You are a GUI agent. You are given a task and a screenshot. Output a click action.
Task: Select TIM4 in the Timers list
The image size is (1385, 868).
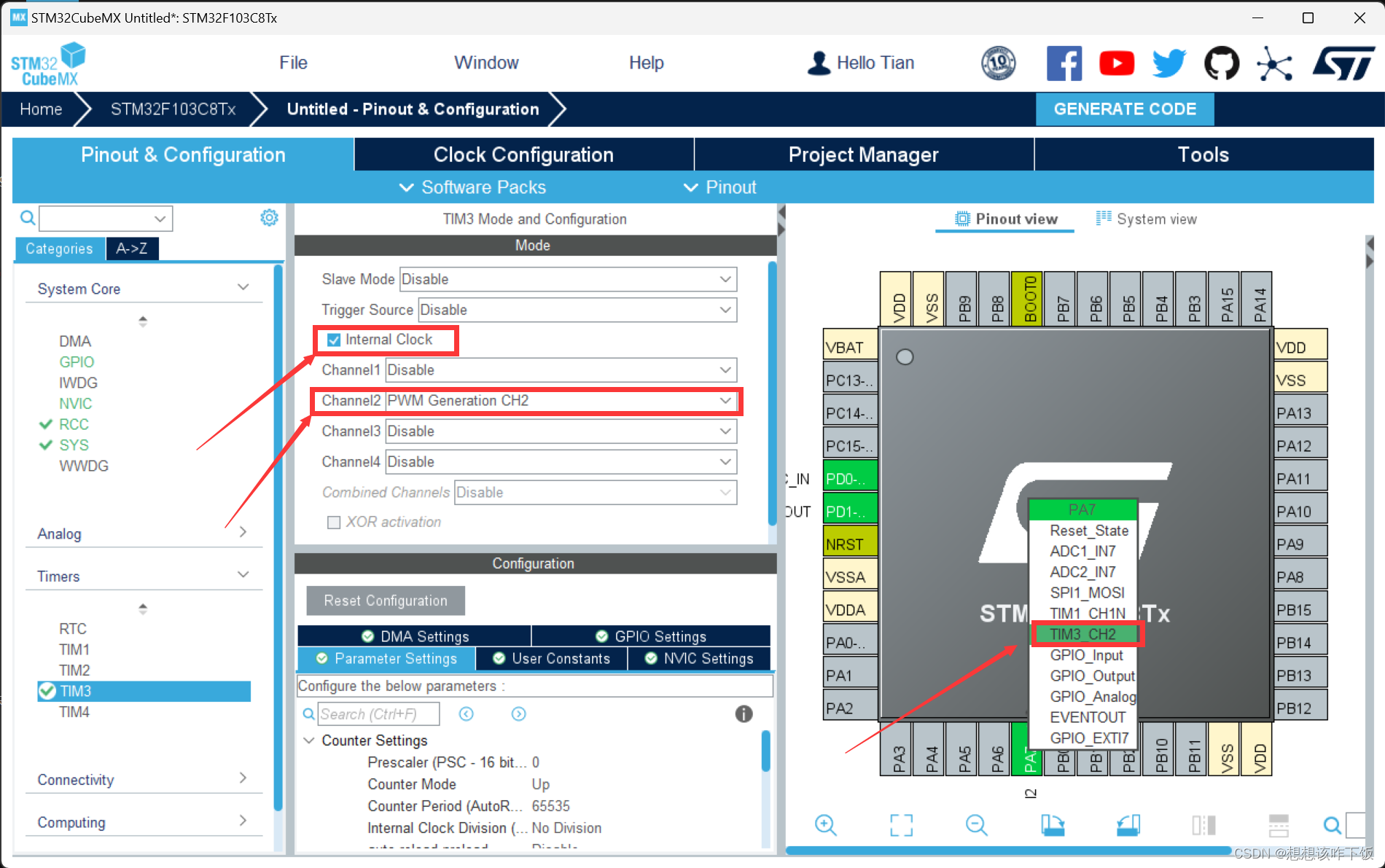[x=74, y=712]
